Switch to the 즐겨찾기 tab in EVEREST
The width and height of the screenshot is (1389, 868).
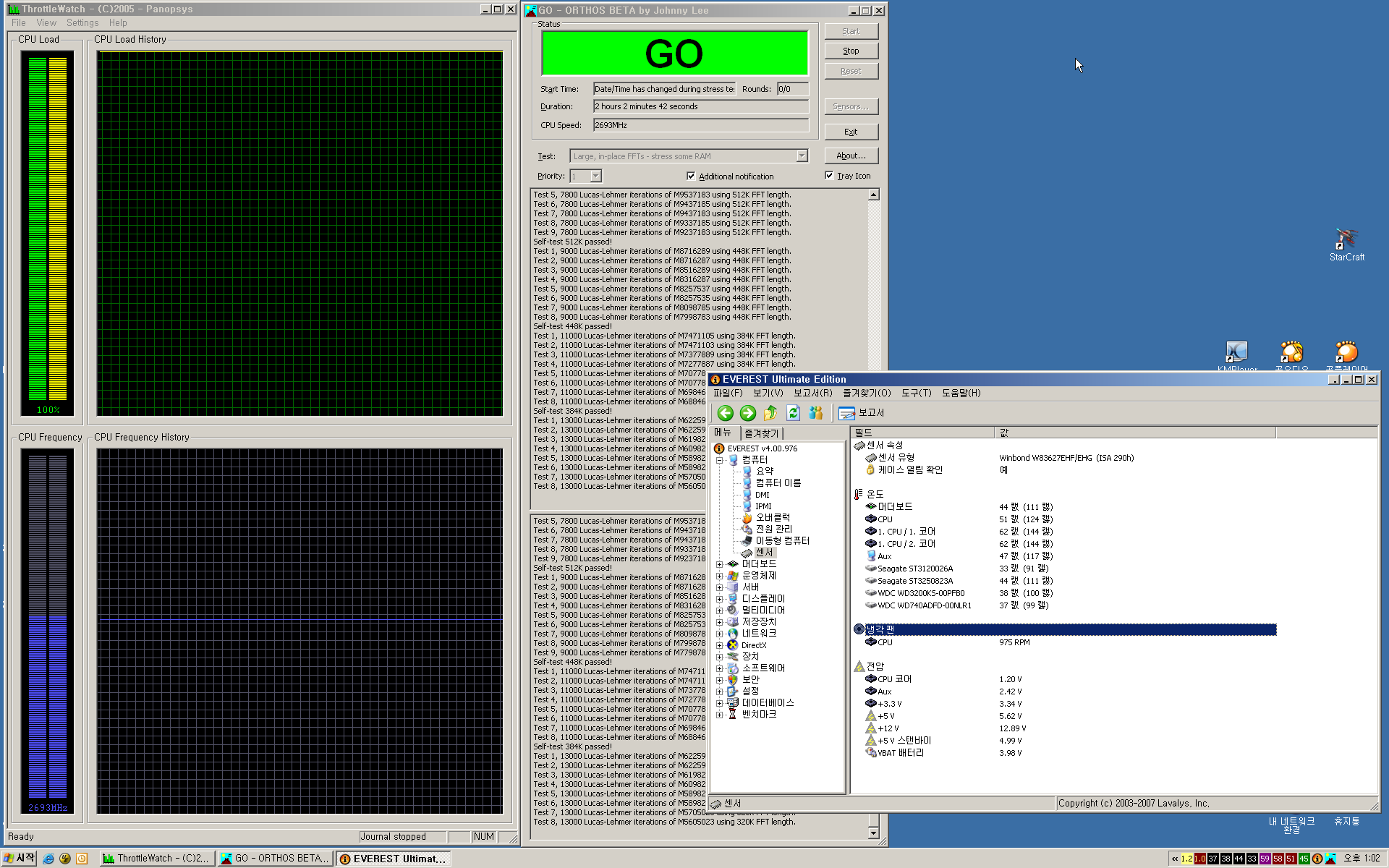(762, 433)
